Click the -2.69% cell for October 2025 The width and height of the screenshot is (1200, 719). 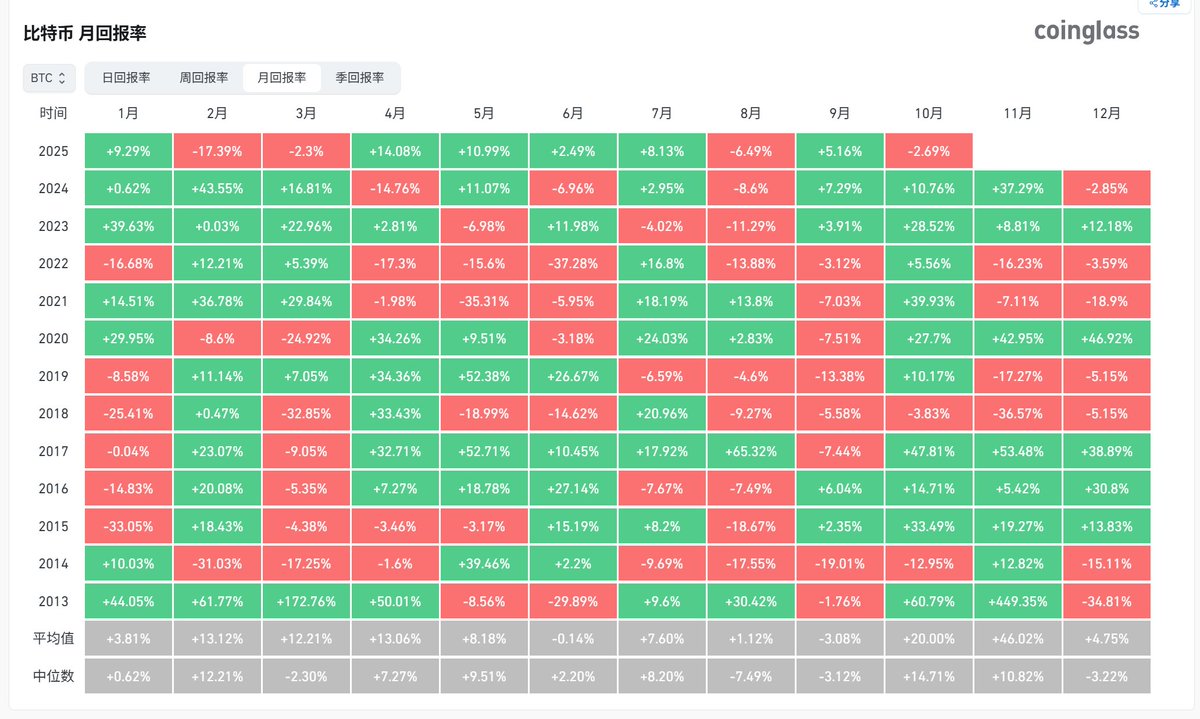point(928,151)
